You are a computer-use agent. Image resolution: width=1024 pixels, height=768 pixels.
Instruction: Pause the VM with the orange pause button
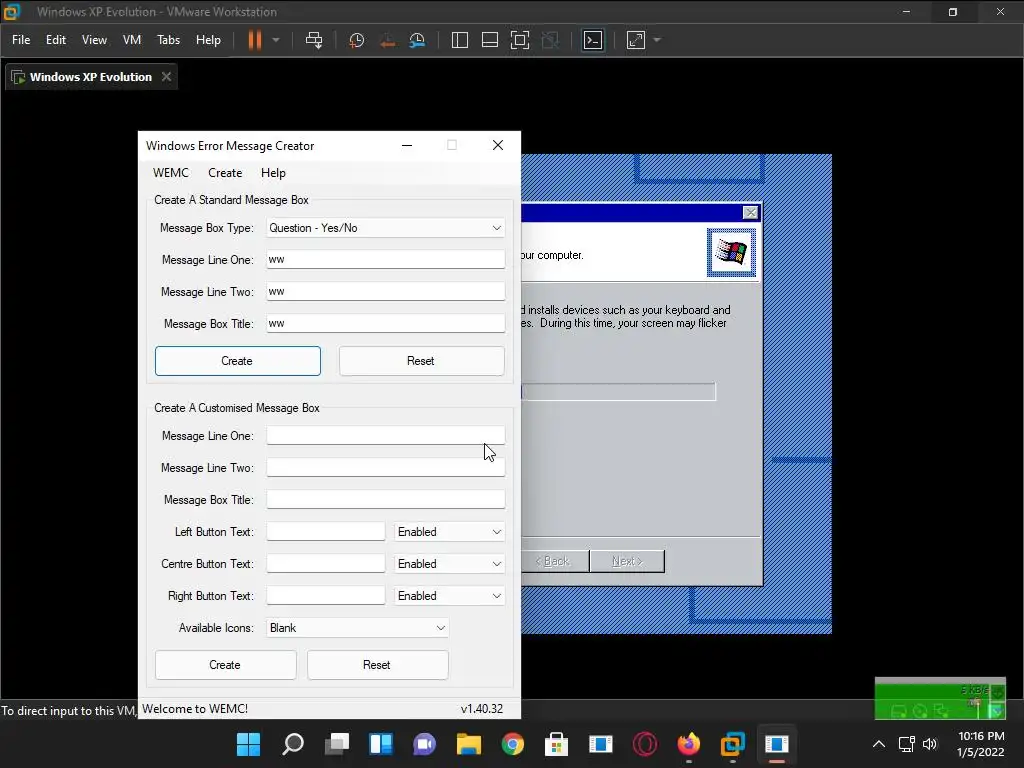255,40
